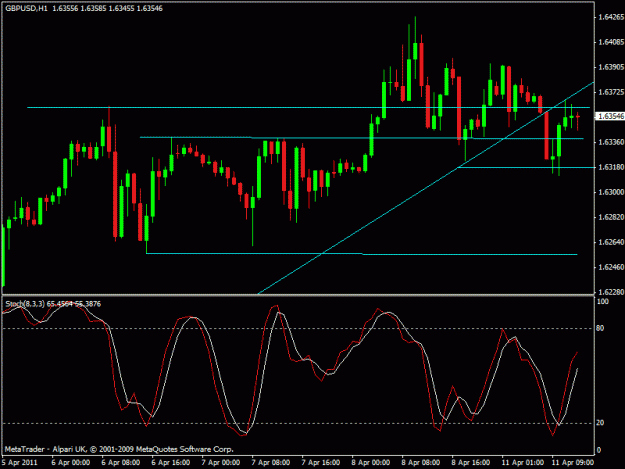Click the 1.63725 price axis label

(x=611, y=92)
